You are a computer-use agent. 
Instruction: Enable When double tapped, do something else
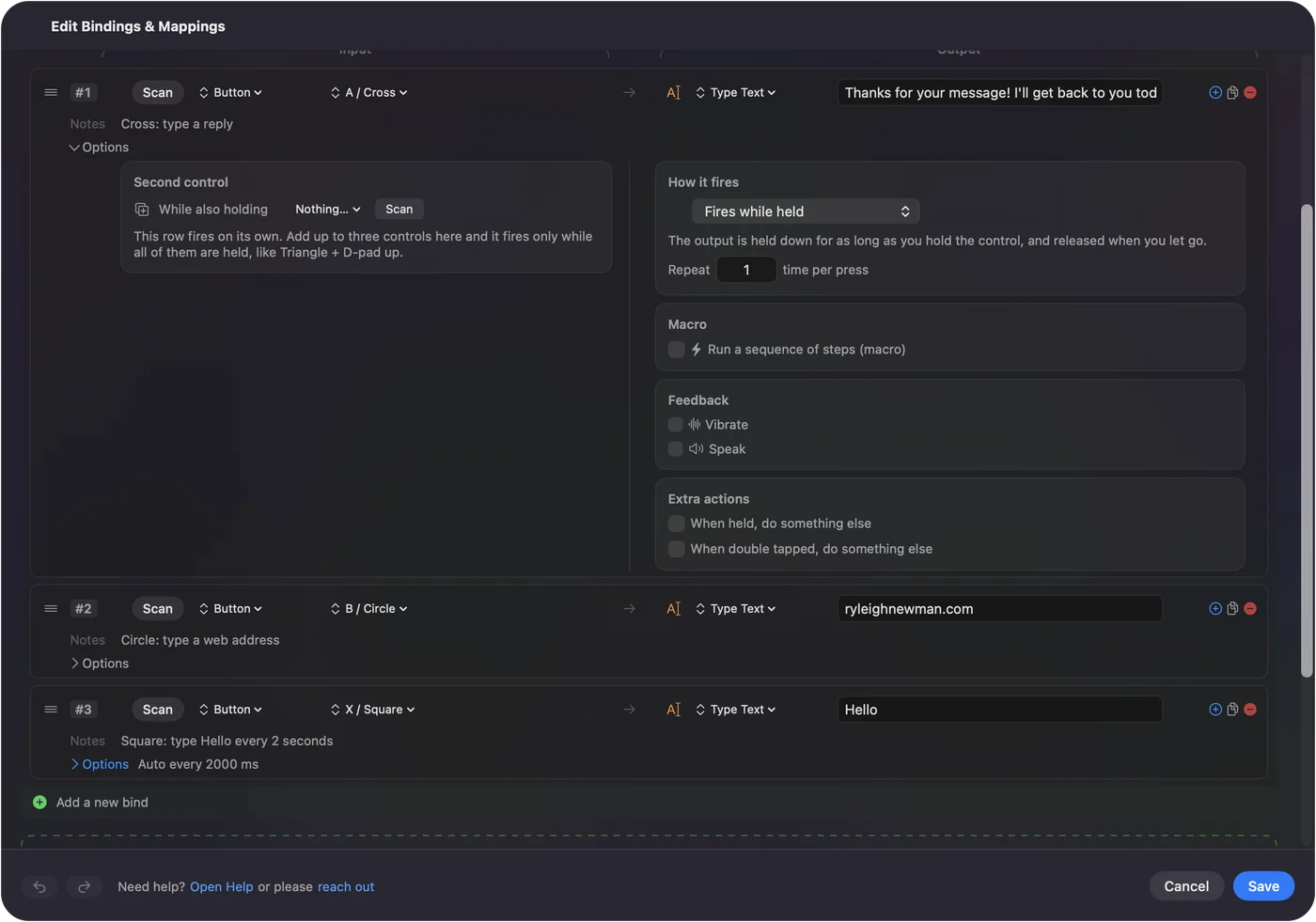(x=676, y=548)
